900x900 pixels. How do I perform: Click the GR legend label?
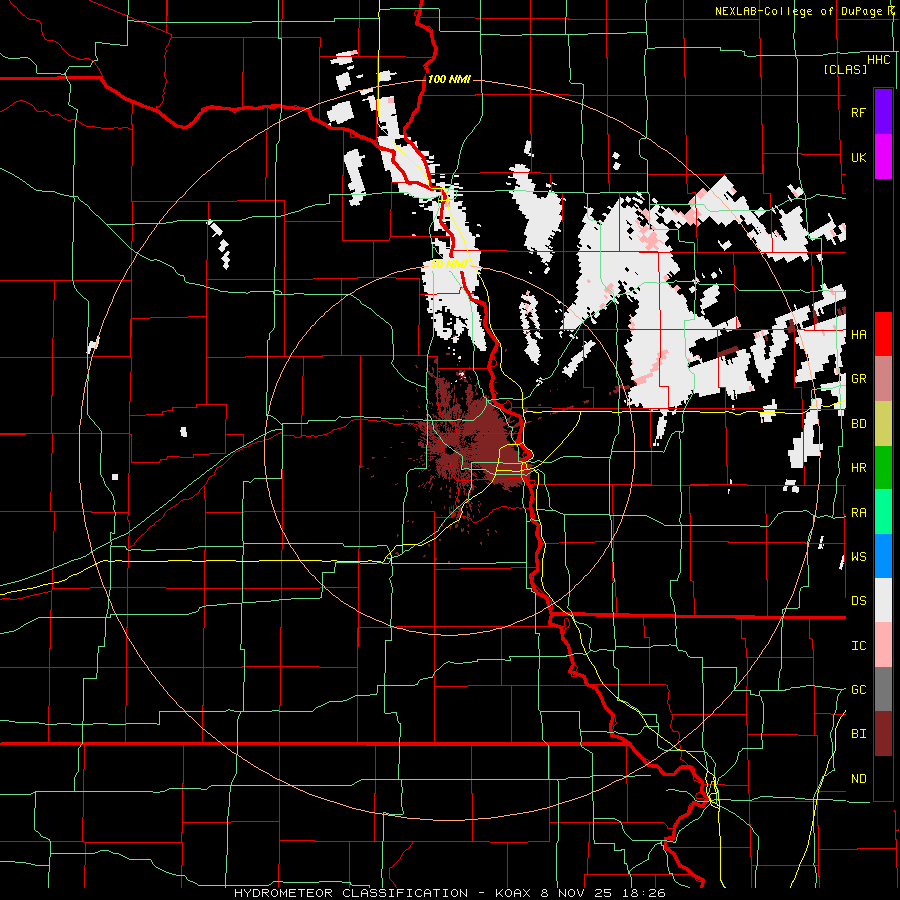(858, 379)
